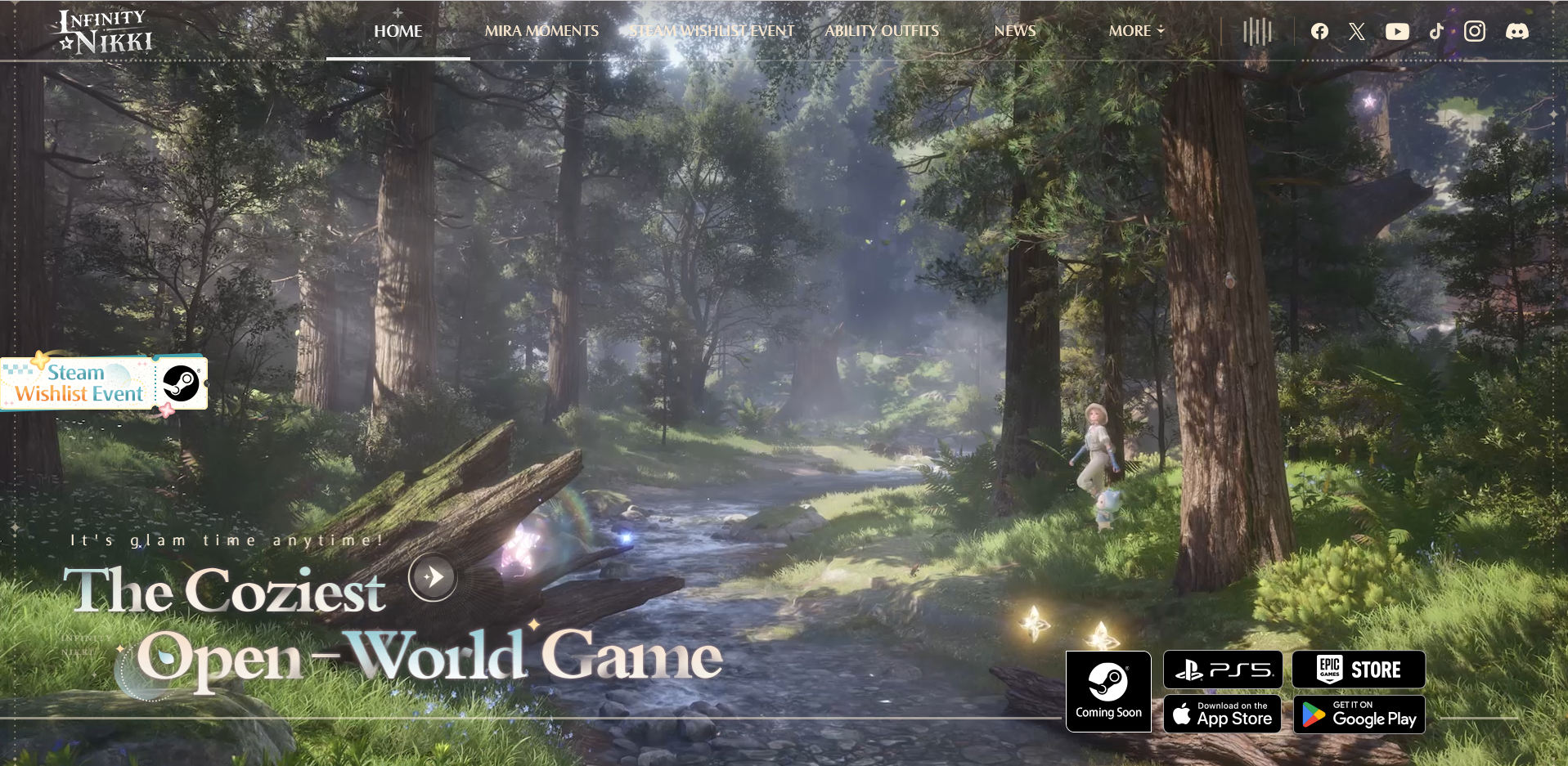Image resolution: width=1568 pixels, height=766 pixels.
Task: Play the trailer with the round arrow button
Action: click(433, 577)
